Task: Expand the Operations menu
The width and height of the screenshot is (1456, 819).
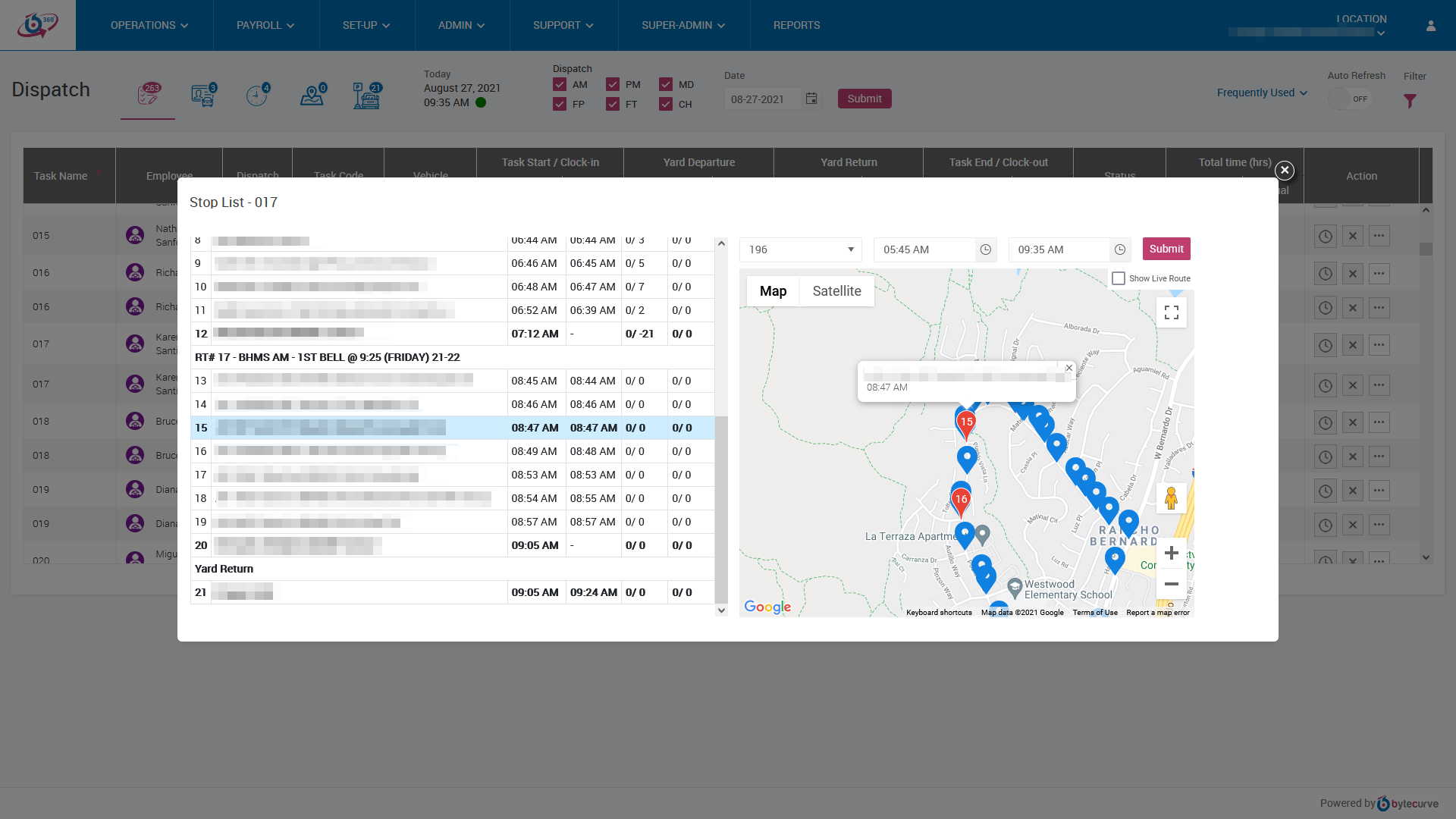Action: pos(149,25)
